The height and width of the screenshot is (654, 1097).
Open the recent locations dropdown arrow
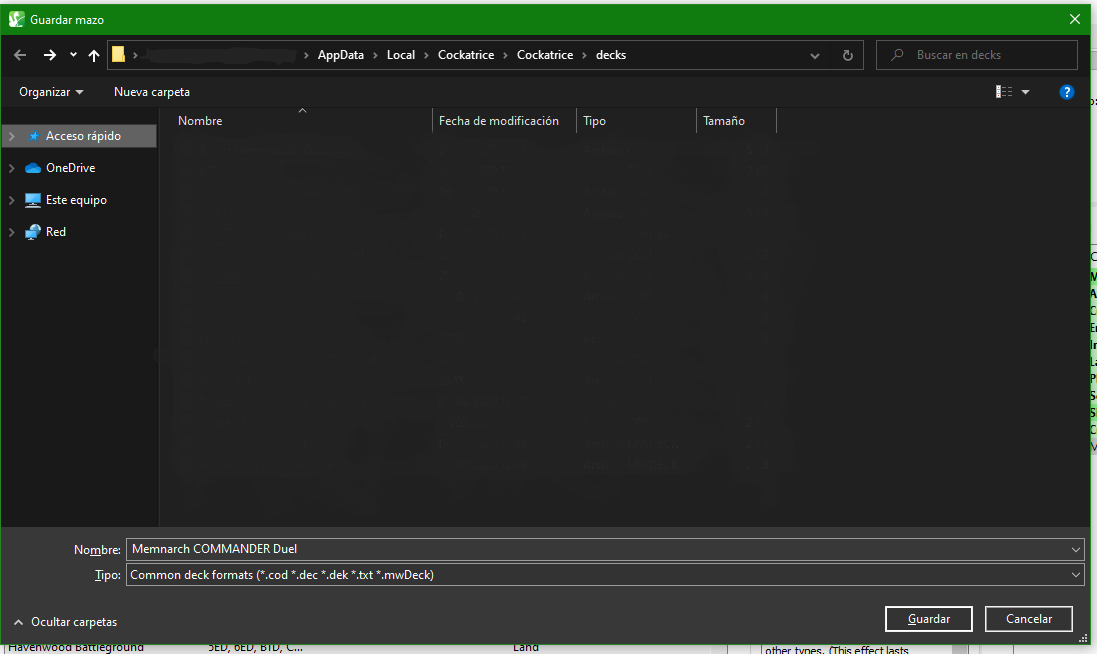[73, 55]
